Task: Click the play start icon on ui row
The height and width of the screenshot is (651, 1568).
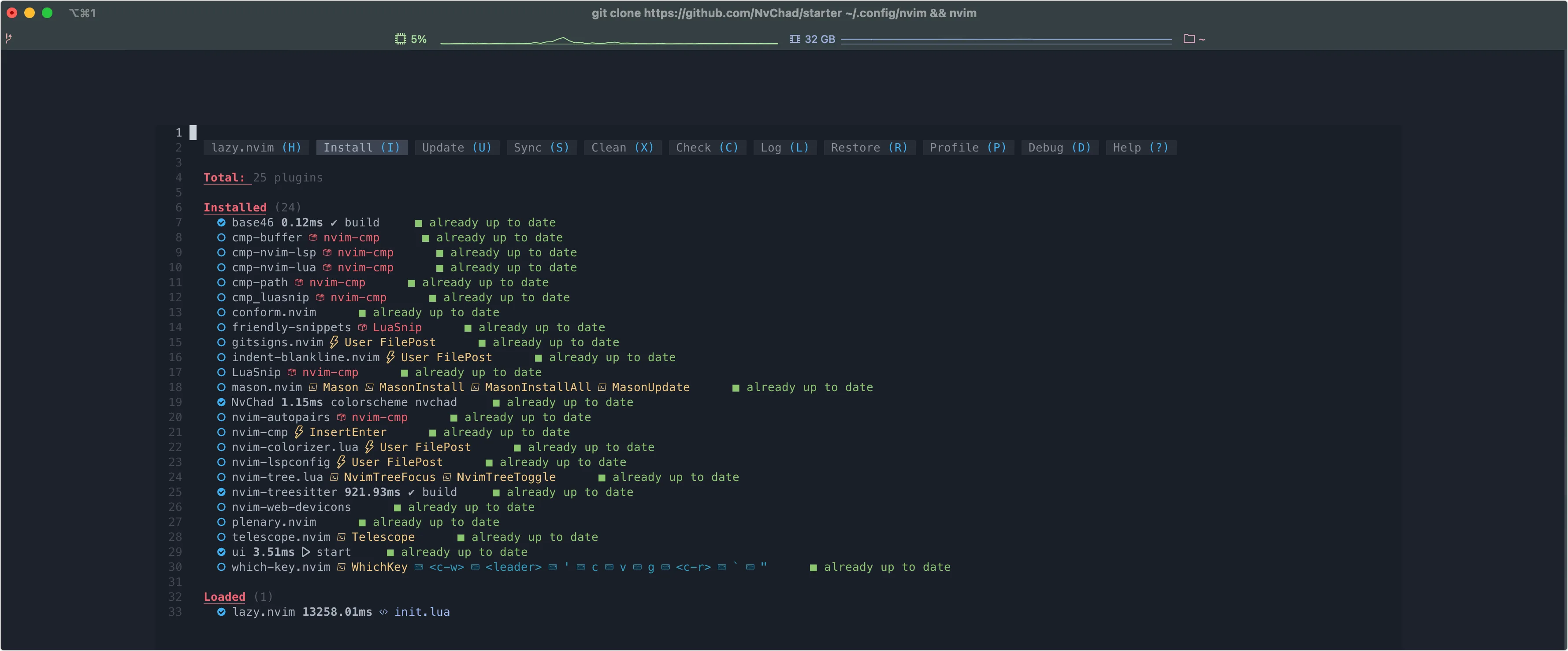Action: click(305, 552)
